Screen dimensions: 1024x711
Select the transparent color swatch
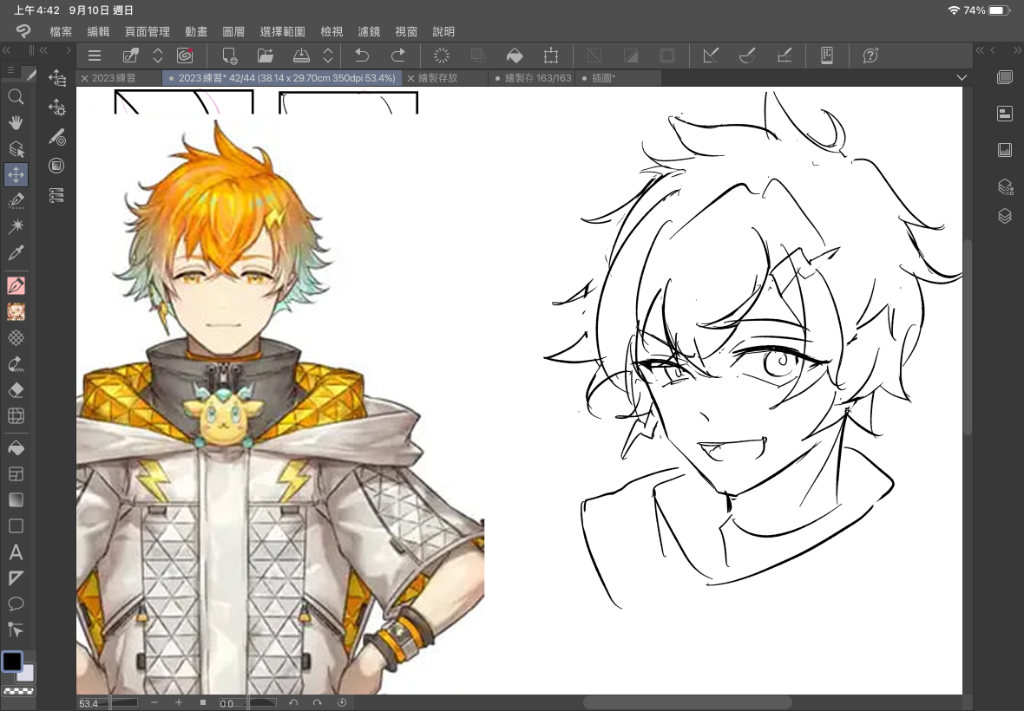pos(18,691)
